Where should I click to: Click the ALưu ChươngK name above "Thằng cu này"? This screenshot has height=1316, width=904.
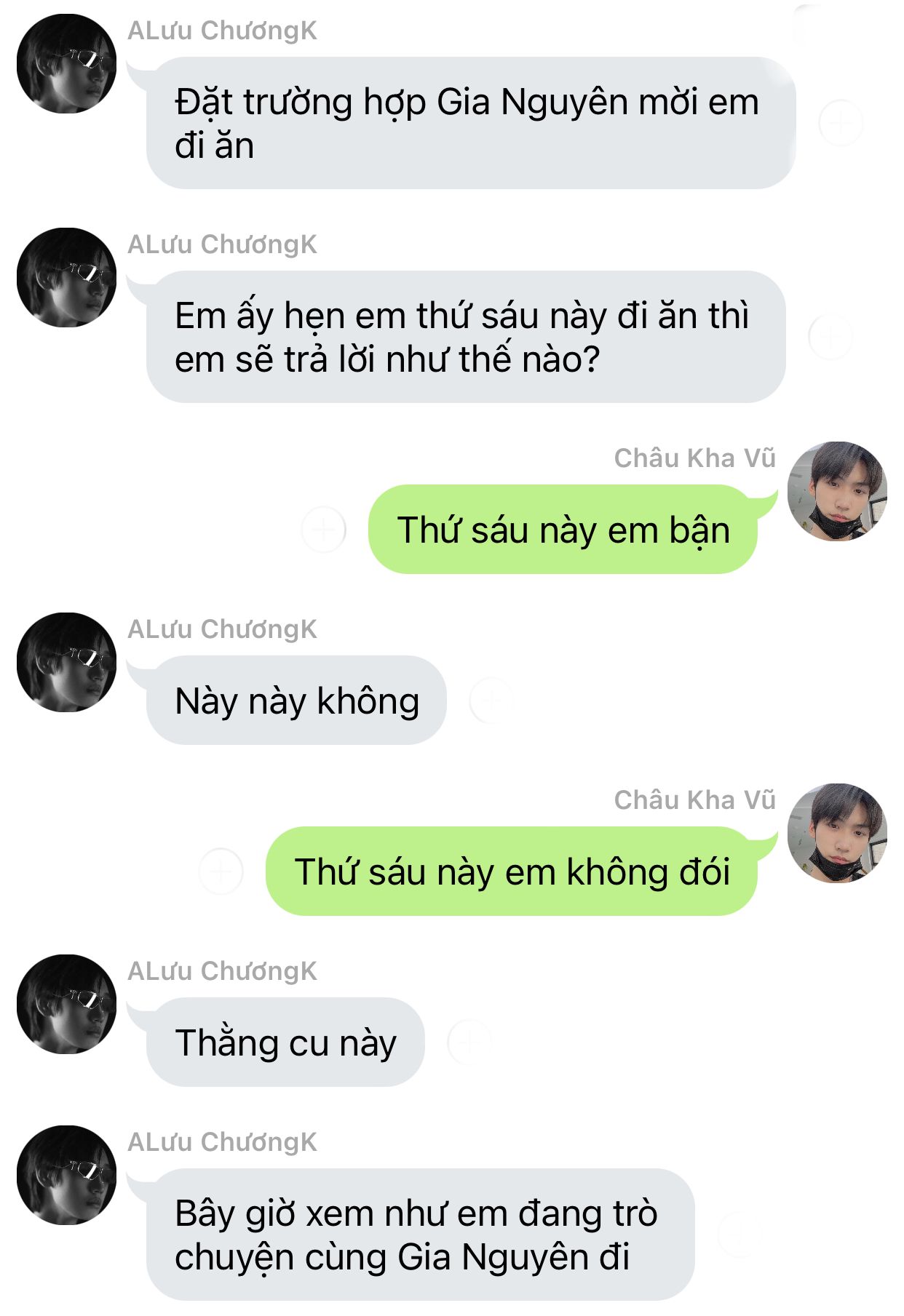pos(223,971)
